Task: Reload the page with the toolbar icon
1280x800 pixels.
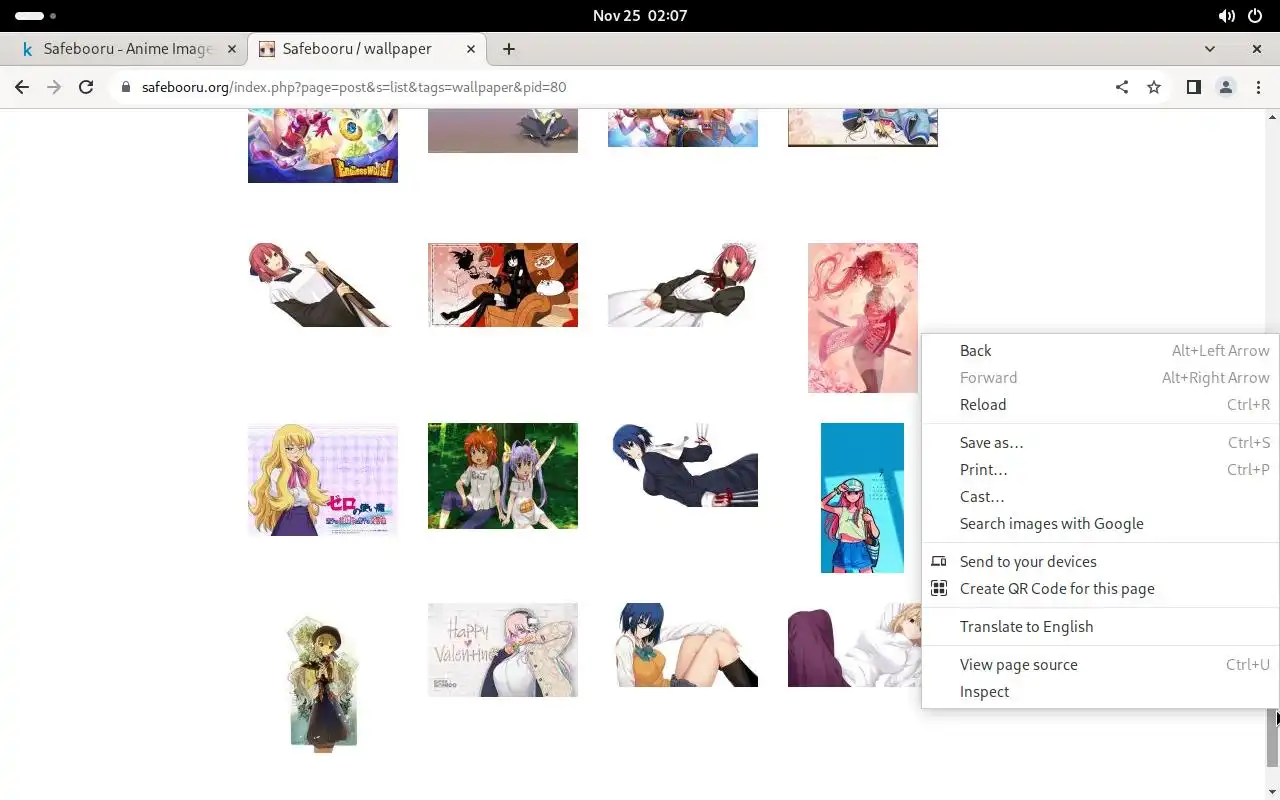Action: [86, 87]
